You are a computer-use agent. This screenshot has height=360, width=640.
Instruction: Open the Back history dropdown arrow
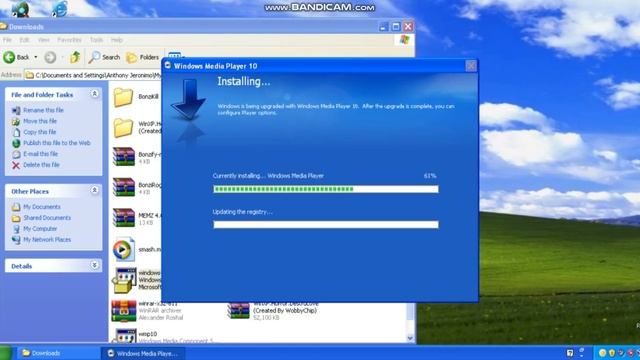(x=36, y=57)
